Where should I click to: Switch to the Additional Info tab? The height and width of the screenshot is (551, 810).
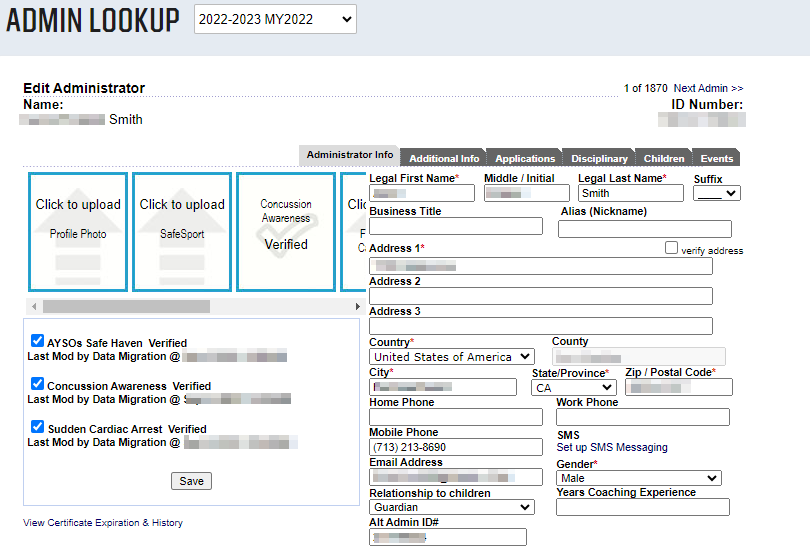click(444, 158)
